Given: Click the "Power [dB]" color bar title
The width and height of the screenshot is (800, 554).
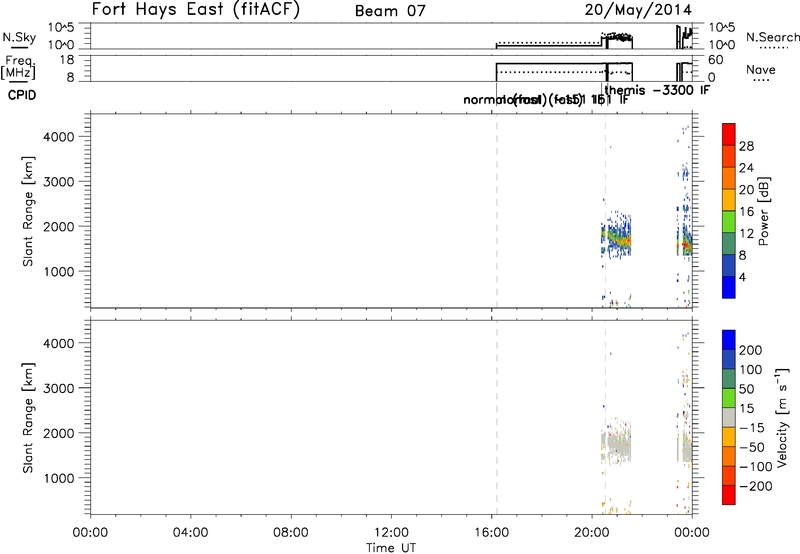Looking at the screenshot, I should pos(764,211).
